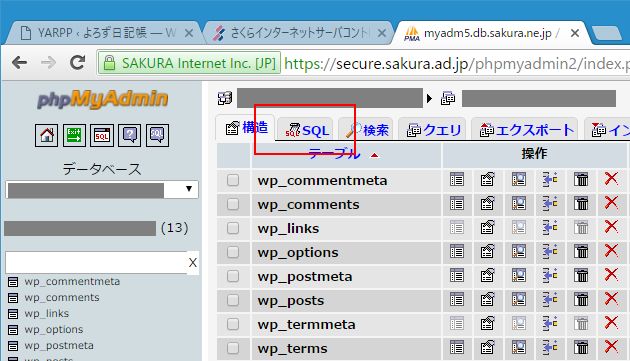630x361 pixels.
Task: Open structure icon for wp_comments row
Action: coord(487,203)
